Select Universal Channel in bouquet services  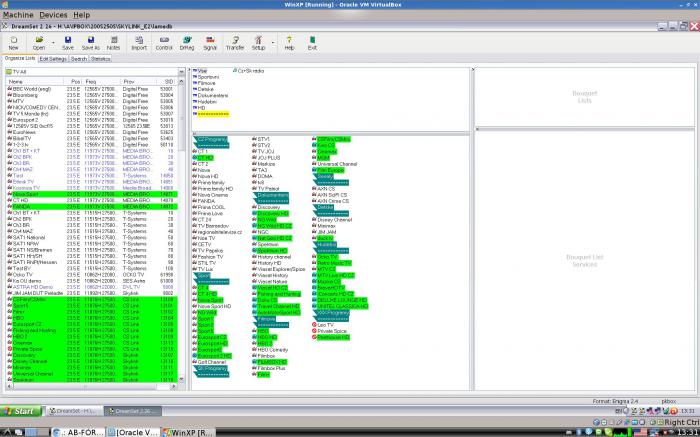point(334,164)
